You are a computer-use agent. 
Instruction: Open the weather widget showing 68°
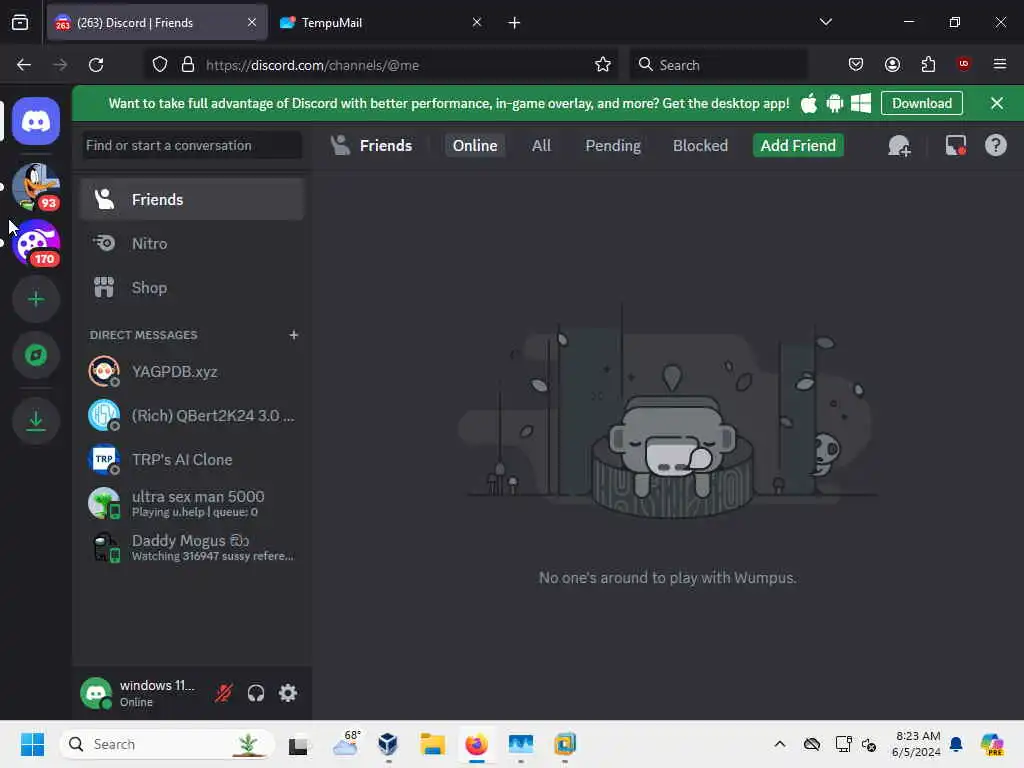345,744
